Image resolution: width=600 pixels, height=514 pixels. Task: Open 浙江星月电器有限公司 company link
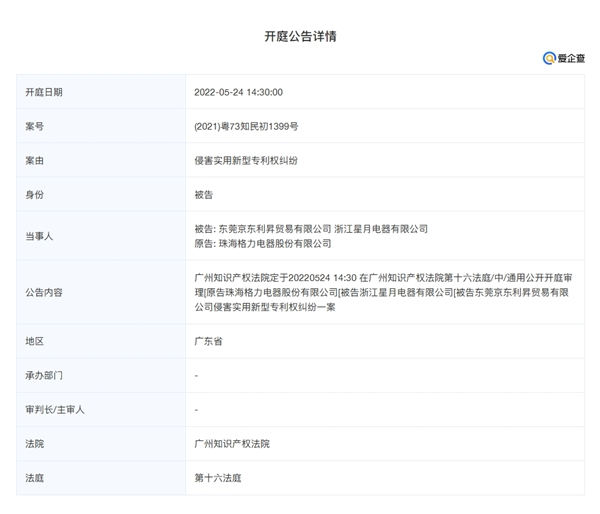(x=381, y=229)
